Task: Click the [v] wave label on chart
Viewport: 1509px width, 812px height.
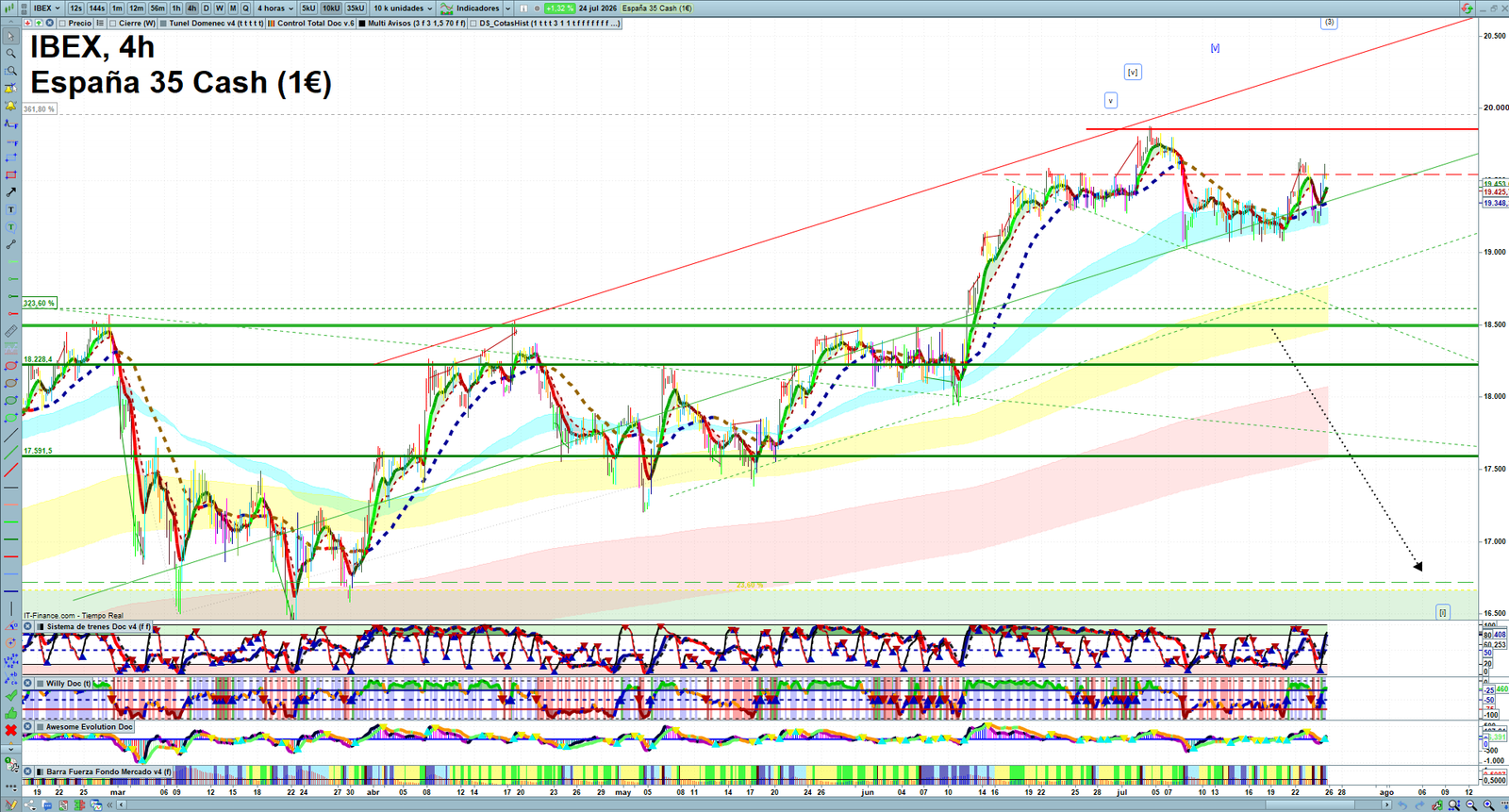Action: pos(1133,72)
